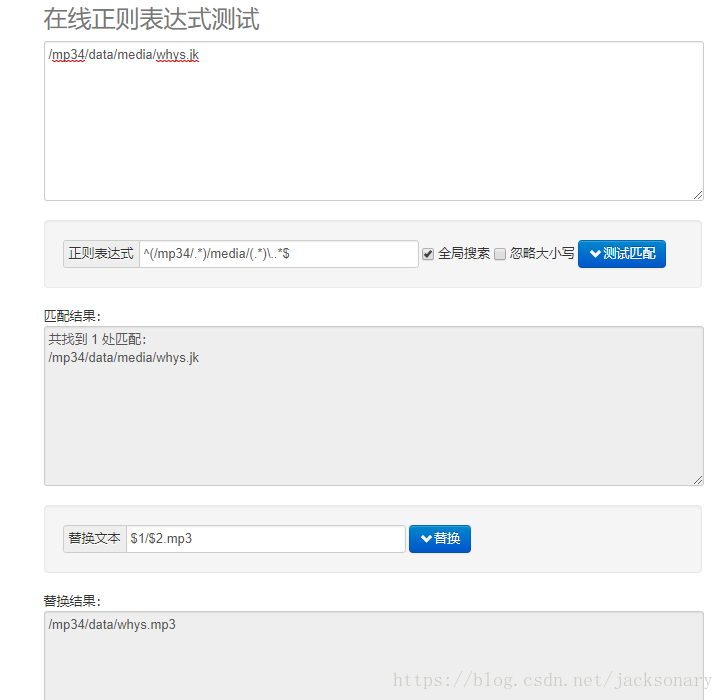Image resolution: width=724 pixels, height=700 pixels.
Task: Grab the resize handle of the source text area
Action: pos(698,195)
